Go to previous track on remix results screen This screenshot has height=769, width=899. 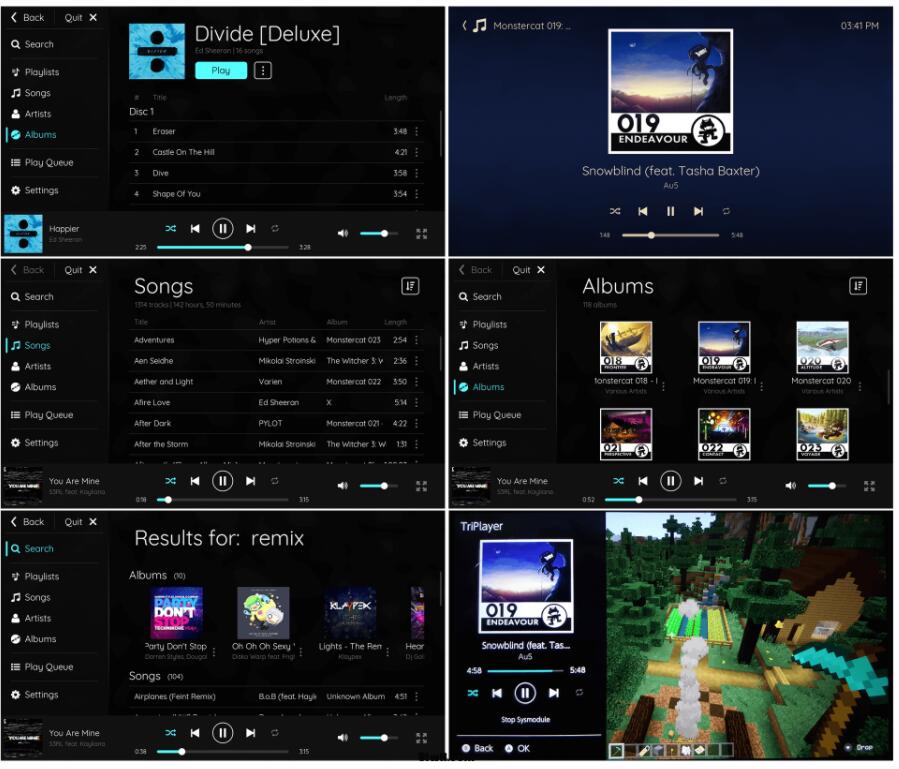tap(195, 733)
